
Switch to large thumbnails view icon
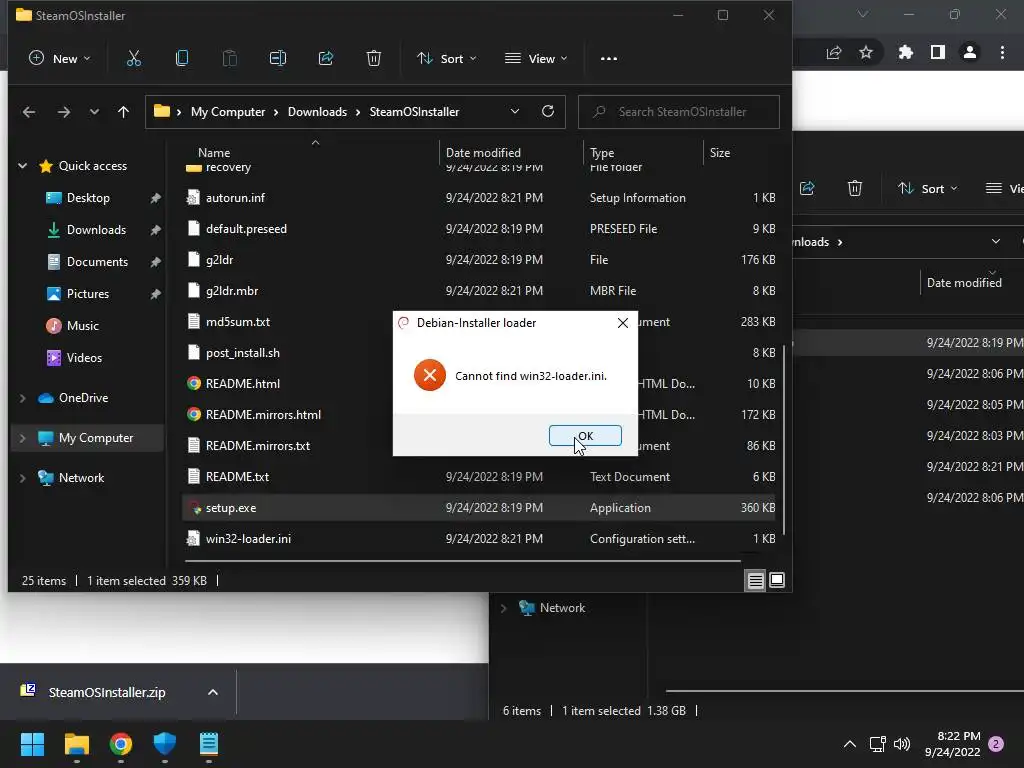[x=776, y=580]
